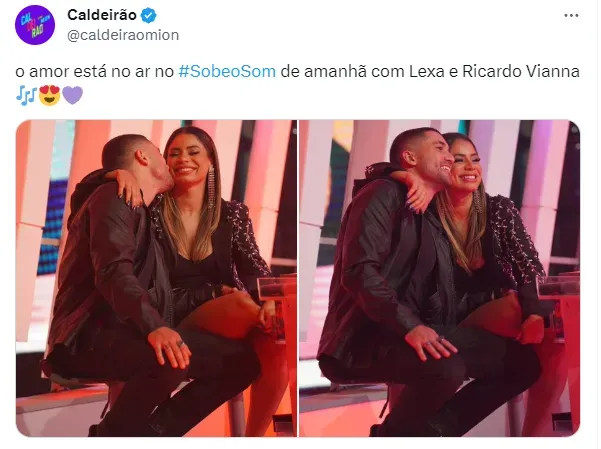Click the woman's long earring in left photo
Image resolution: width=601 pixels, height=449 pixels.
tap(211, 186)
